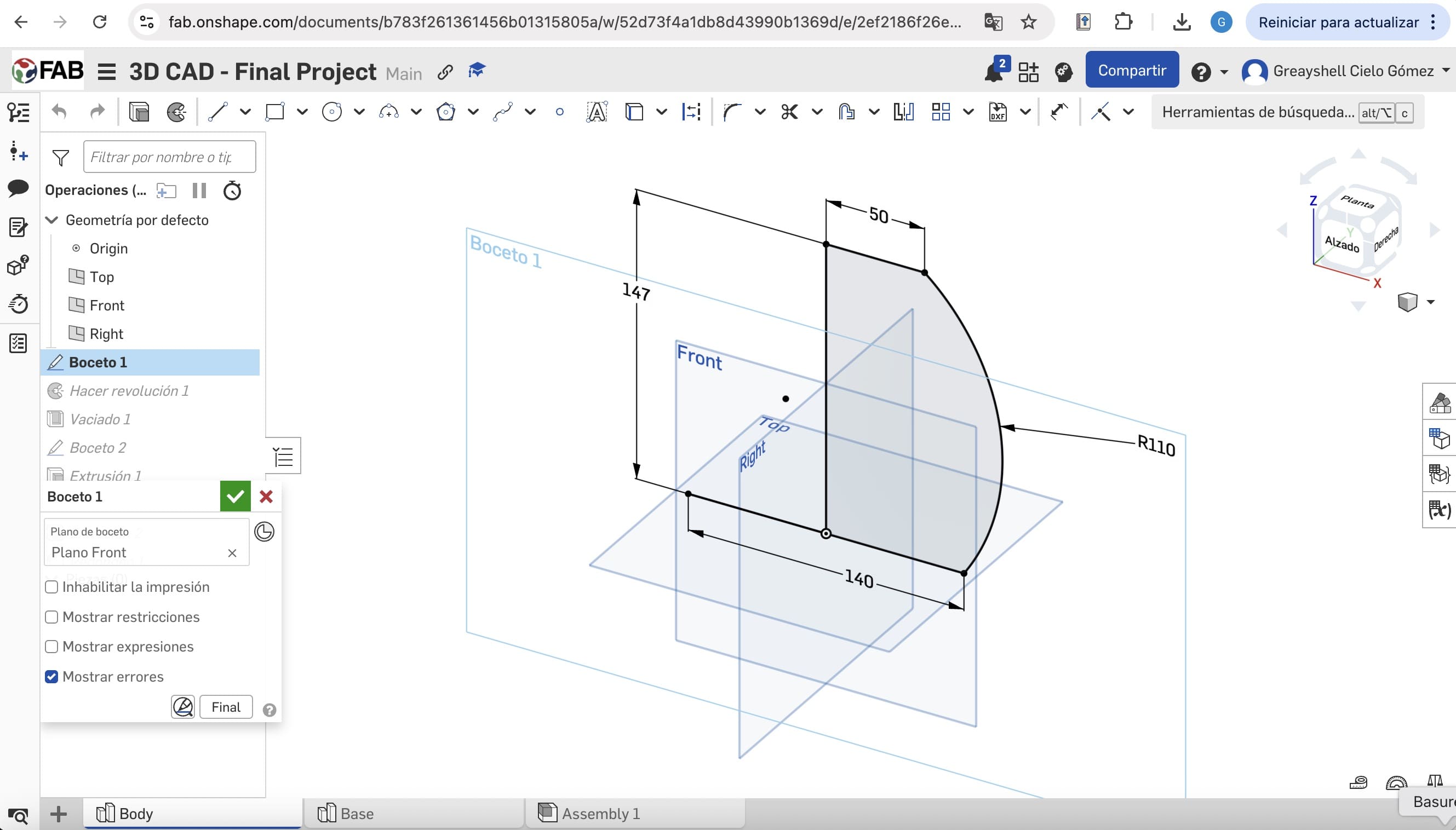Switch to the Assembly 1 tab
This screenshot has width=1456, height=830.
tap(600, 814)
